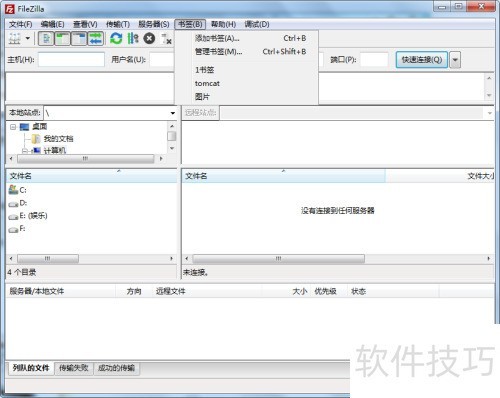Click remote file list horizontal scrollbar thumb
Image resolution: width=500 pixels, height=398 pixels.
[x=279, y=258]
